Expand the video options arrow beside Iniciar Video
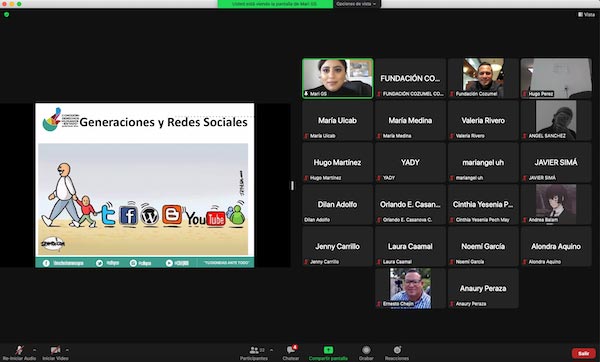 tap(67, 350)
